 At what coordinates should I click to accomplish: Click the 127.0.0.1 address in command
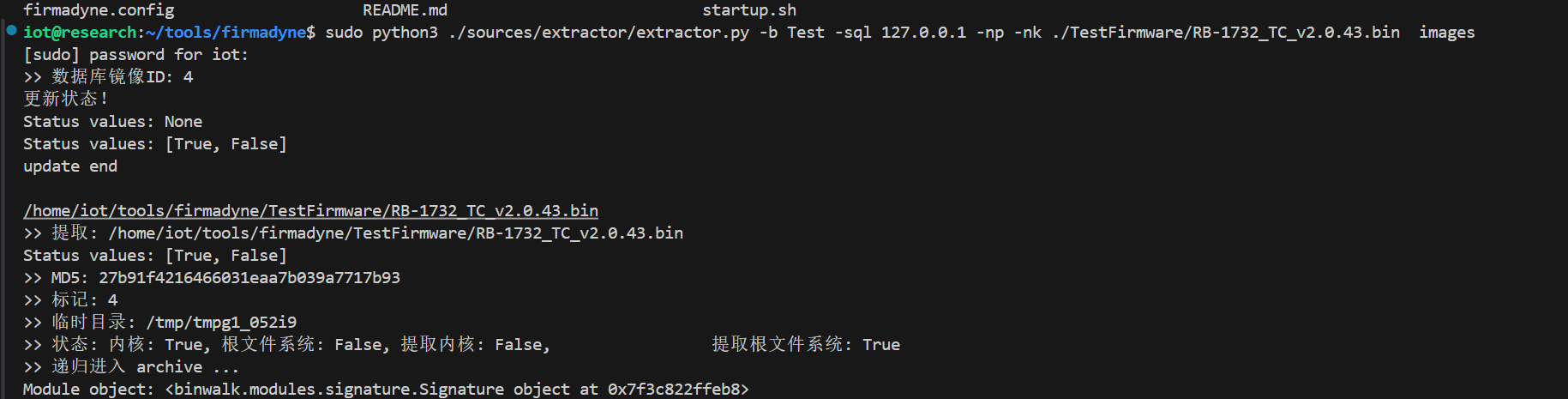tap(923, 33)
